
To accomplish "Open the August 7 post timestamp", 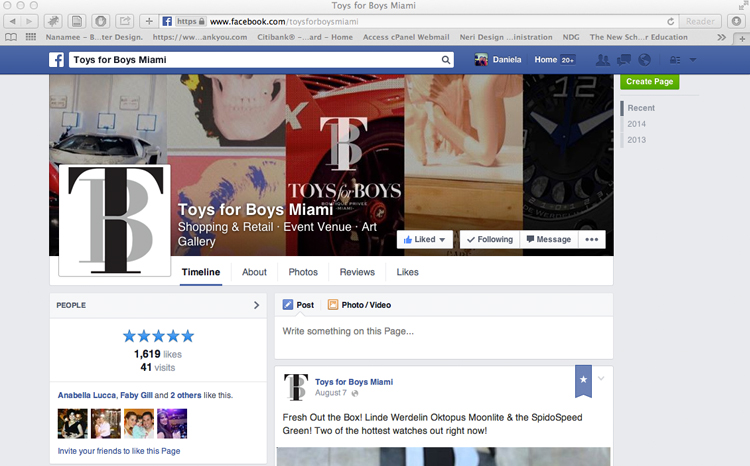I will tap(331, 393).
